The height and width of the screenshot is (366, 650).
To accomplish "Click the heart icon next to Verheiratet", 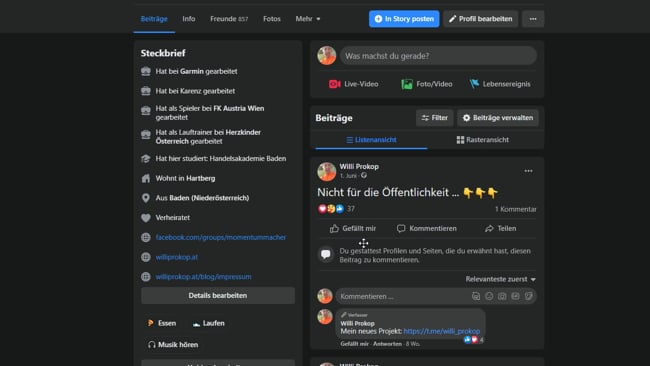I will click(146, 218).
